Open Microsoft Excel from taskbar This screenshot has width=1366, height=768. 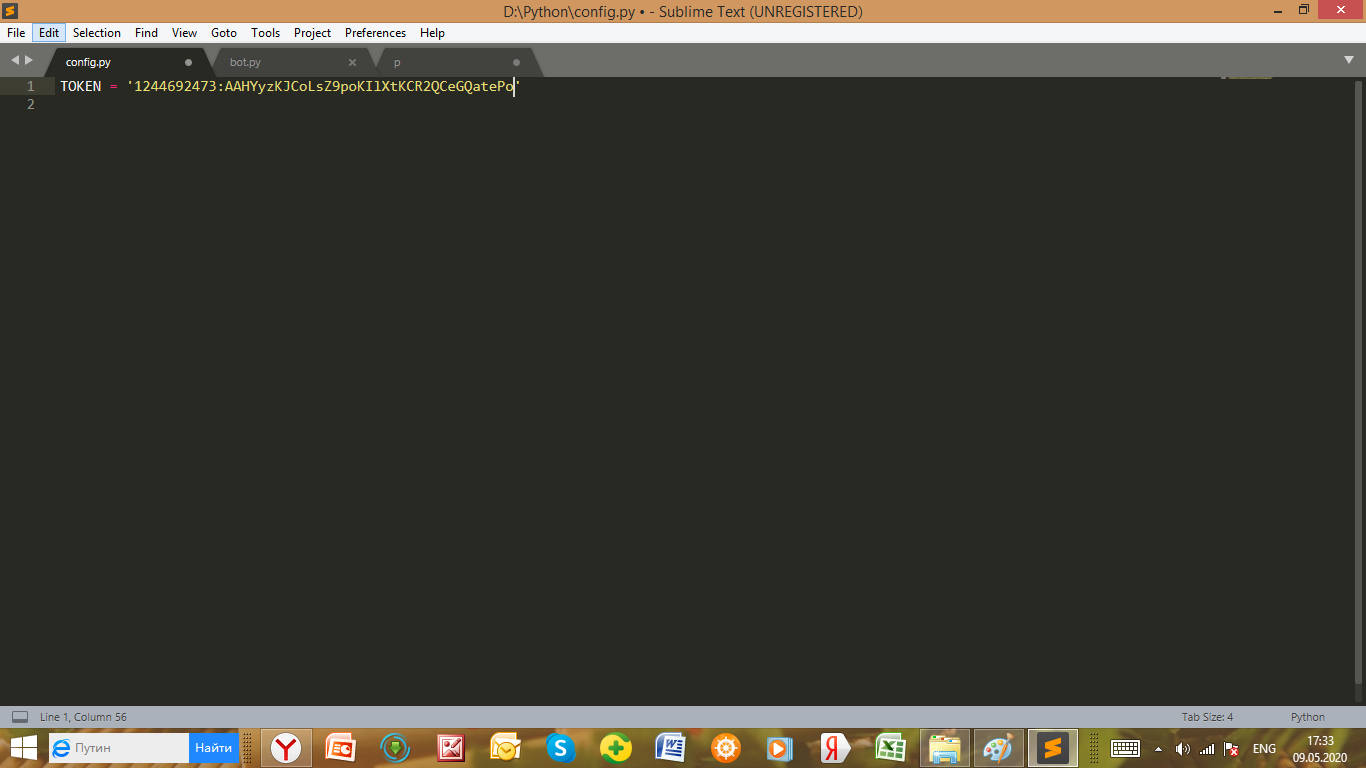tap(890, 748)
